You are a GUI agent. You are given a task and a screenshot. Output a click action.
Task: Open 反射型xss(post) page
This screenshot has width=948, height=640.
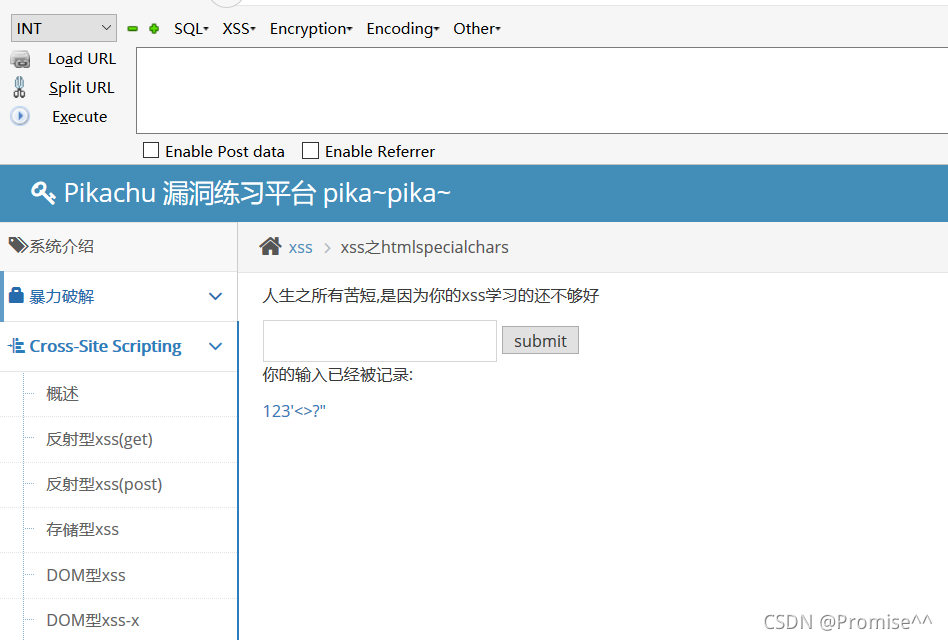point(104,485)
